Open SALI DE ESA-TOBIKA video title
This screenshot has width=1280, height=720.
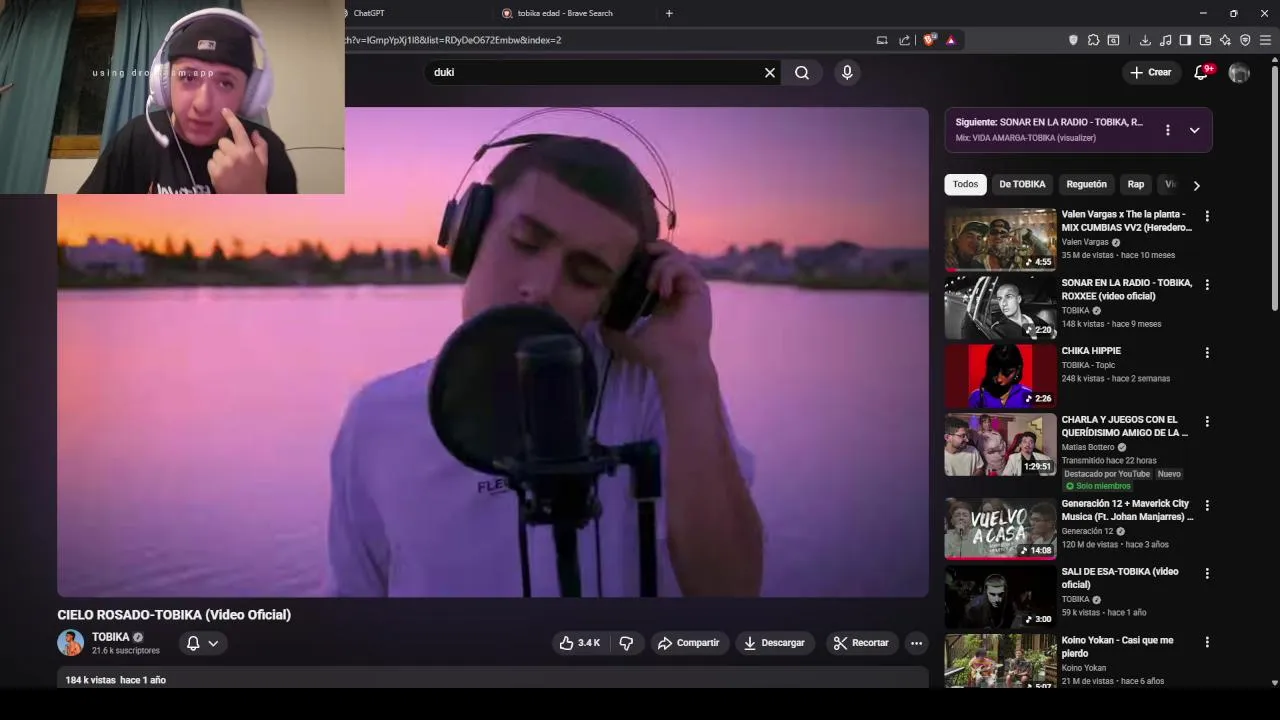pyautogui.click(x=1120, y=578)
